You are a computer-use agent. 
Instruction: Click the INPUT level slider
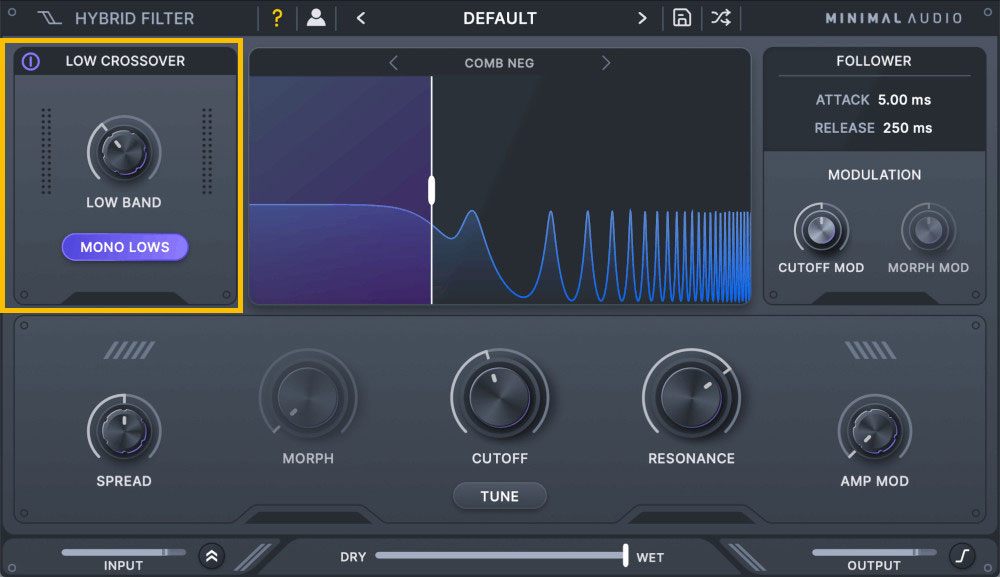(124, 552)
